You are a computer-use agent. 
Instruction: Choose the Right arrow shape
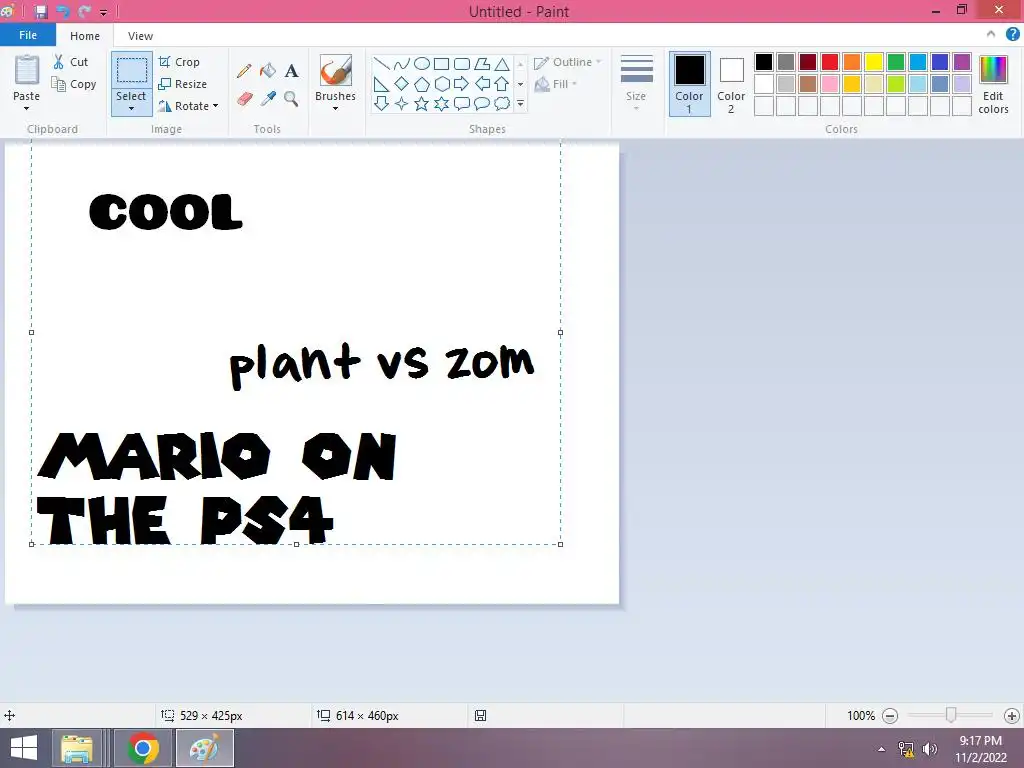tap(461, 84)
